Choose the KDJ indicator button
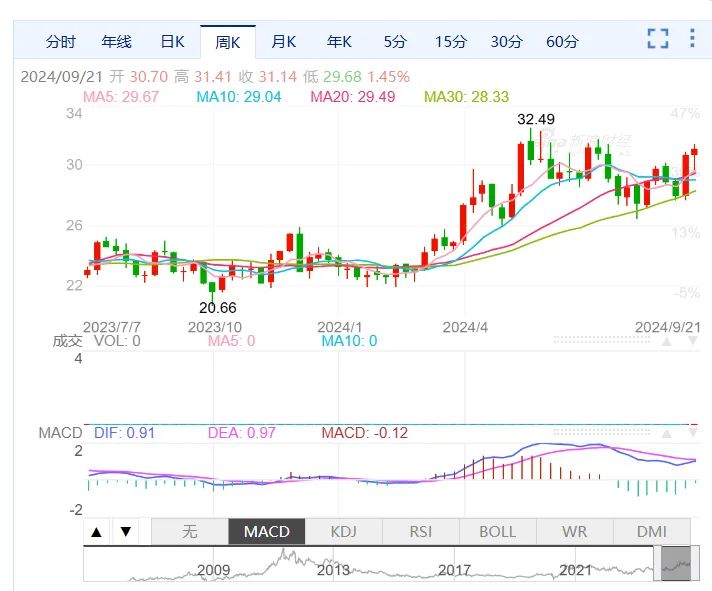 pyautogui.click(x=344, y=532)
